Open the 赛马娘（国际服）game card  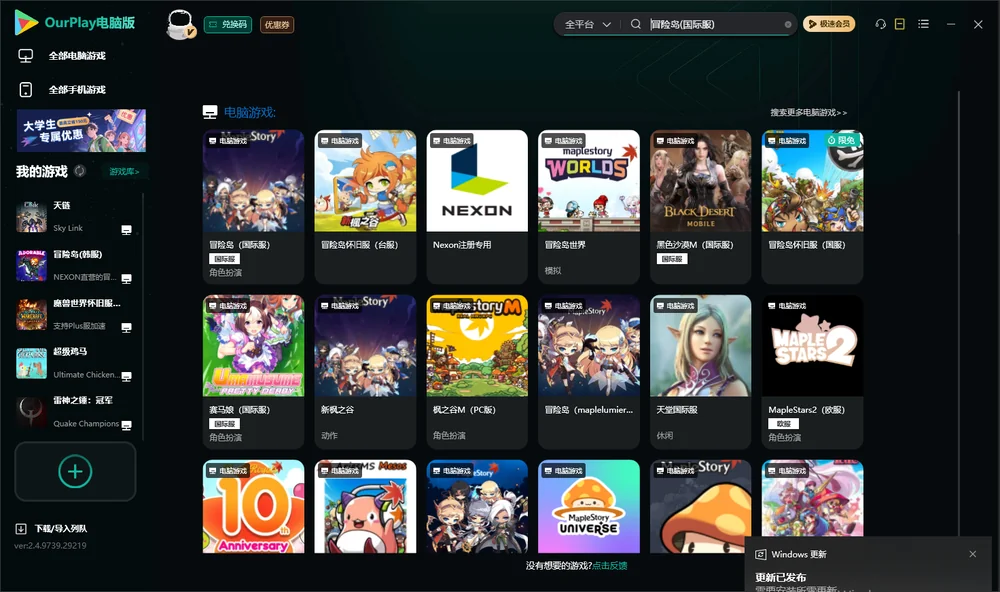pos(253,372)
